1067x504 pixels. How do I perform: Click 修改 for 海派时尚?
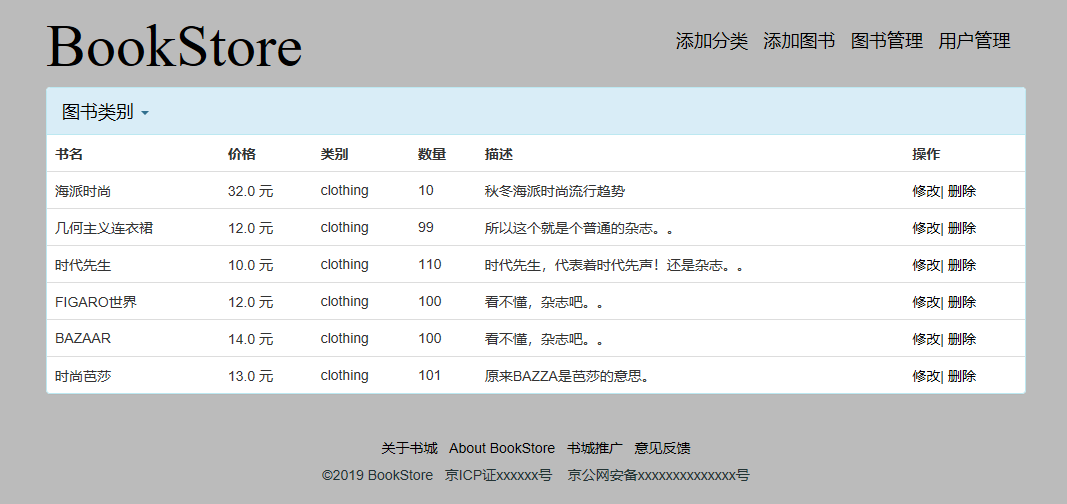(x=925, y=191)
